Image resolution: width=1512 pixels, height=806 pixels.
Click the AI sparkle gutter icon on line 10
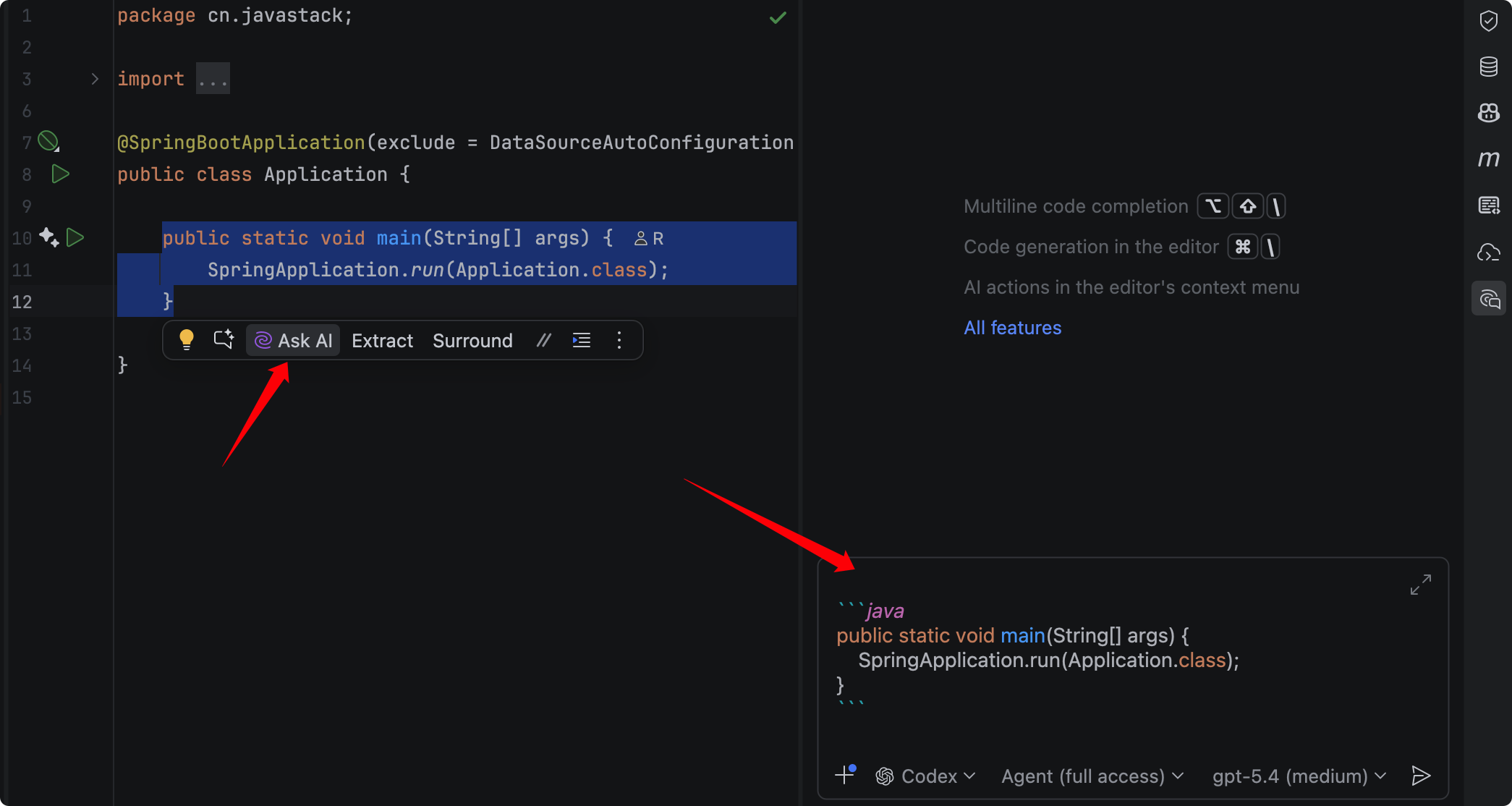tap(48, 237)
